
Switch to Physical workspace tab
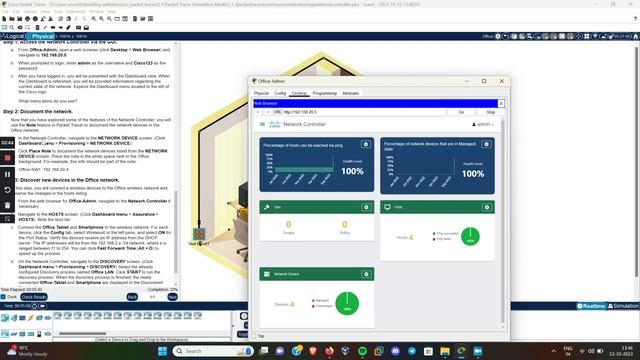click(40, 36)
